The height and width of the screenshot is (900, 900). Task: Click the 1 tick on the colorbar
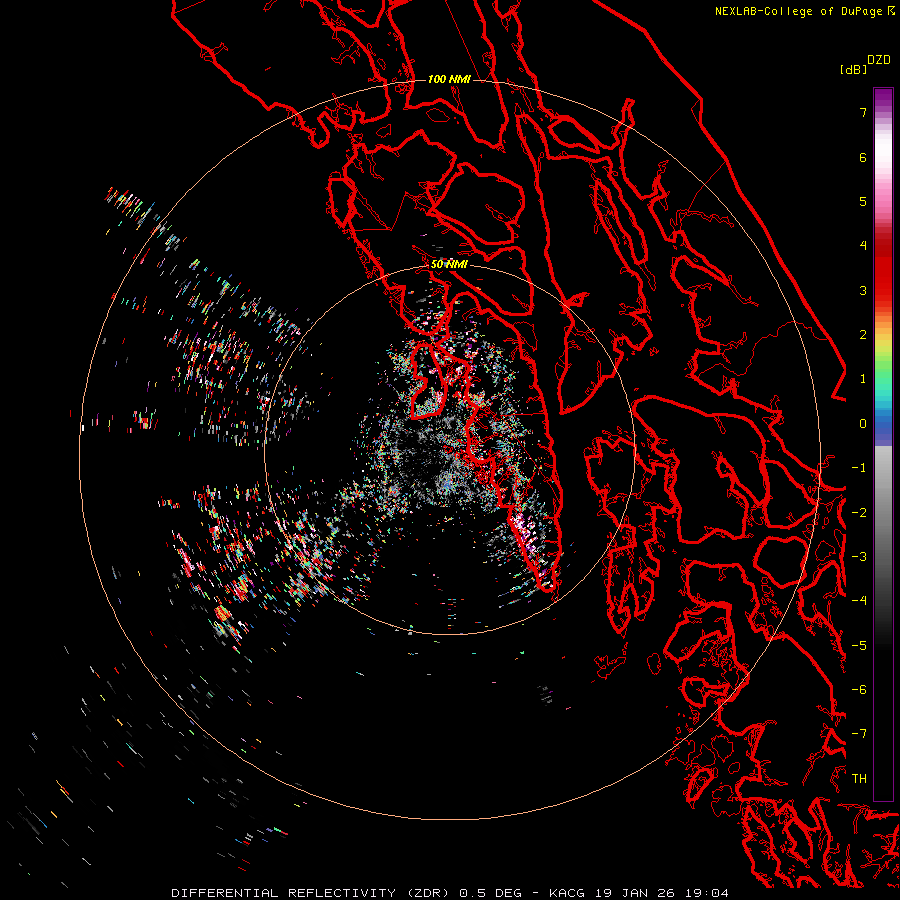click(863, 379)
